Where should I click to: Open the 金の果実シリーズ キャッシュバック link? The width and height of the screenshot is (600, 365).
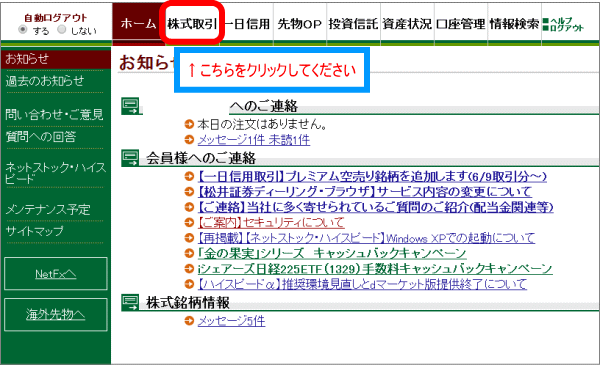click(x=332, y=253)
